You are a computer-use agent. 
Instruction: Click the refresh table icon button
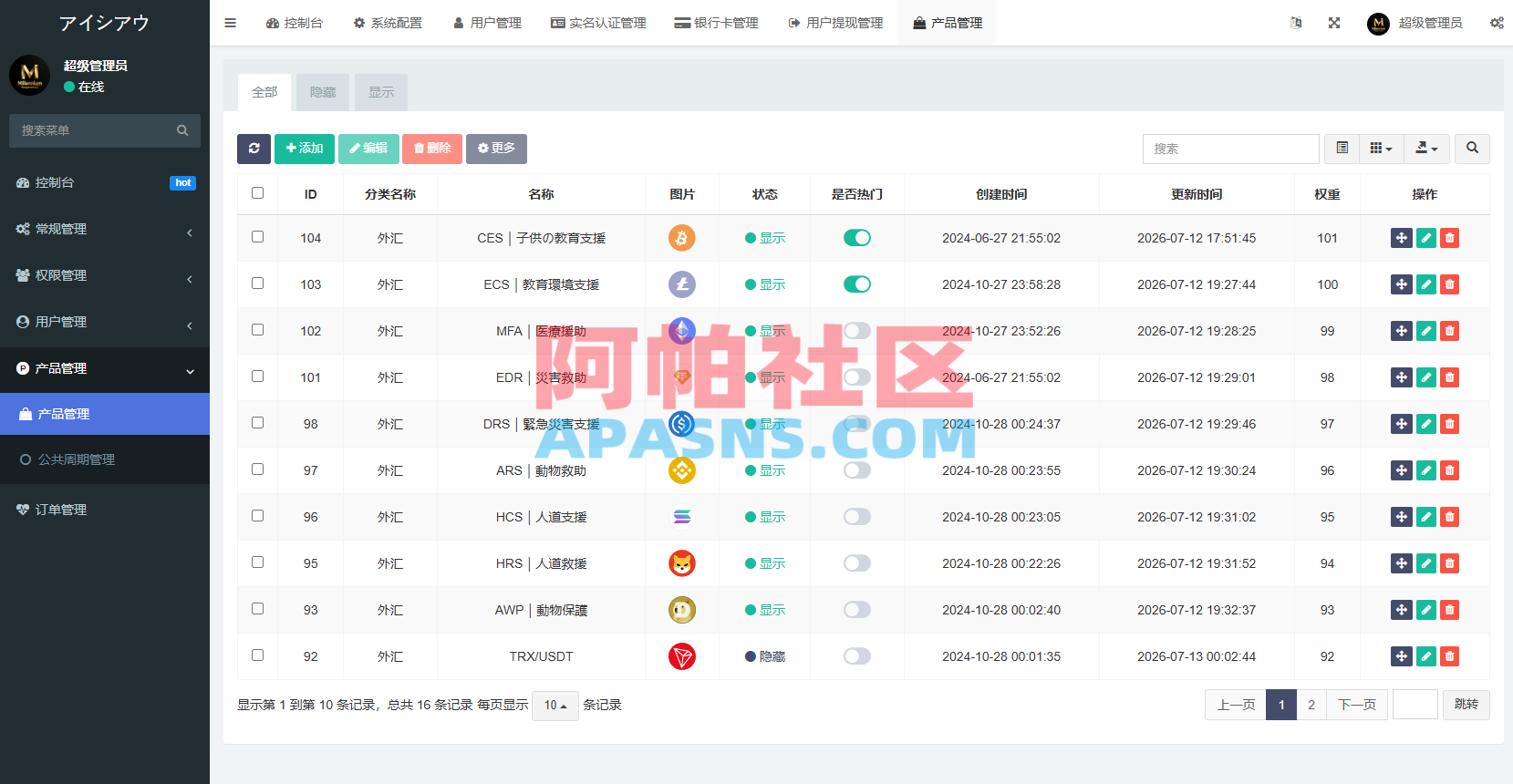click(254, 149)
